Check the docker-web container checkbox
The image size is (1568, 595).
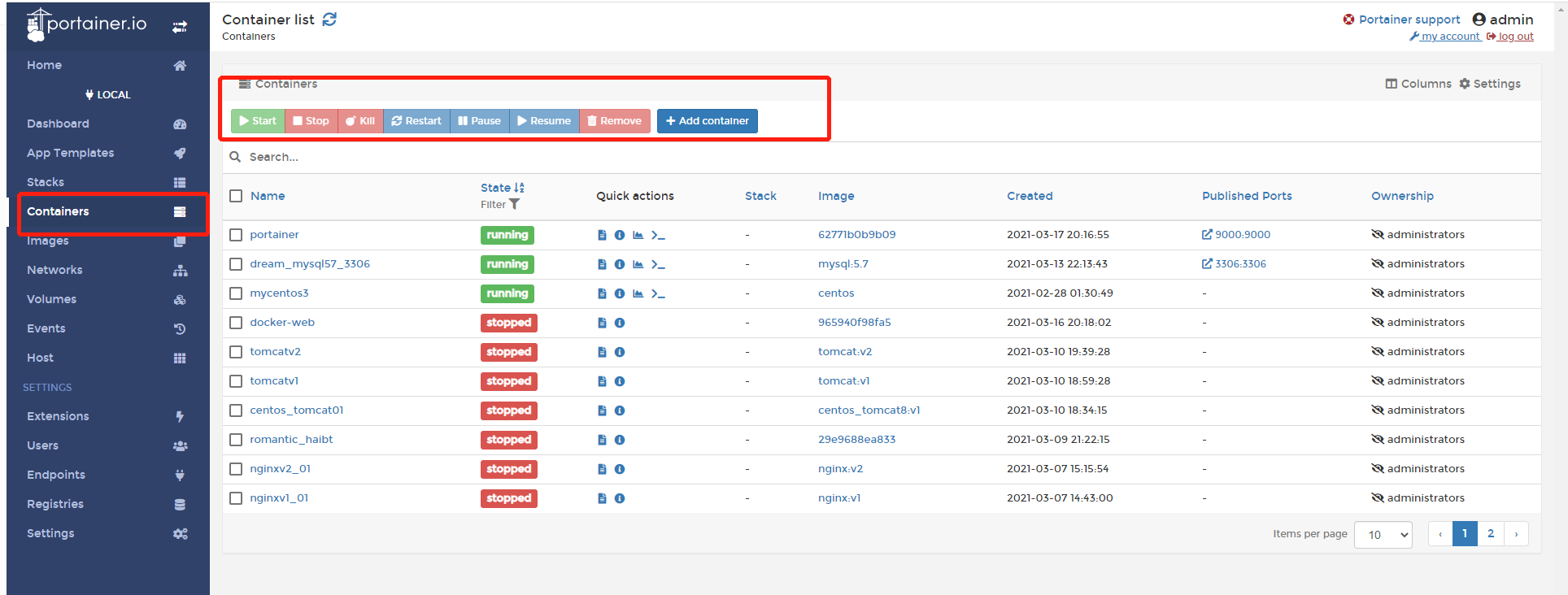point(236,323)
